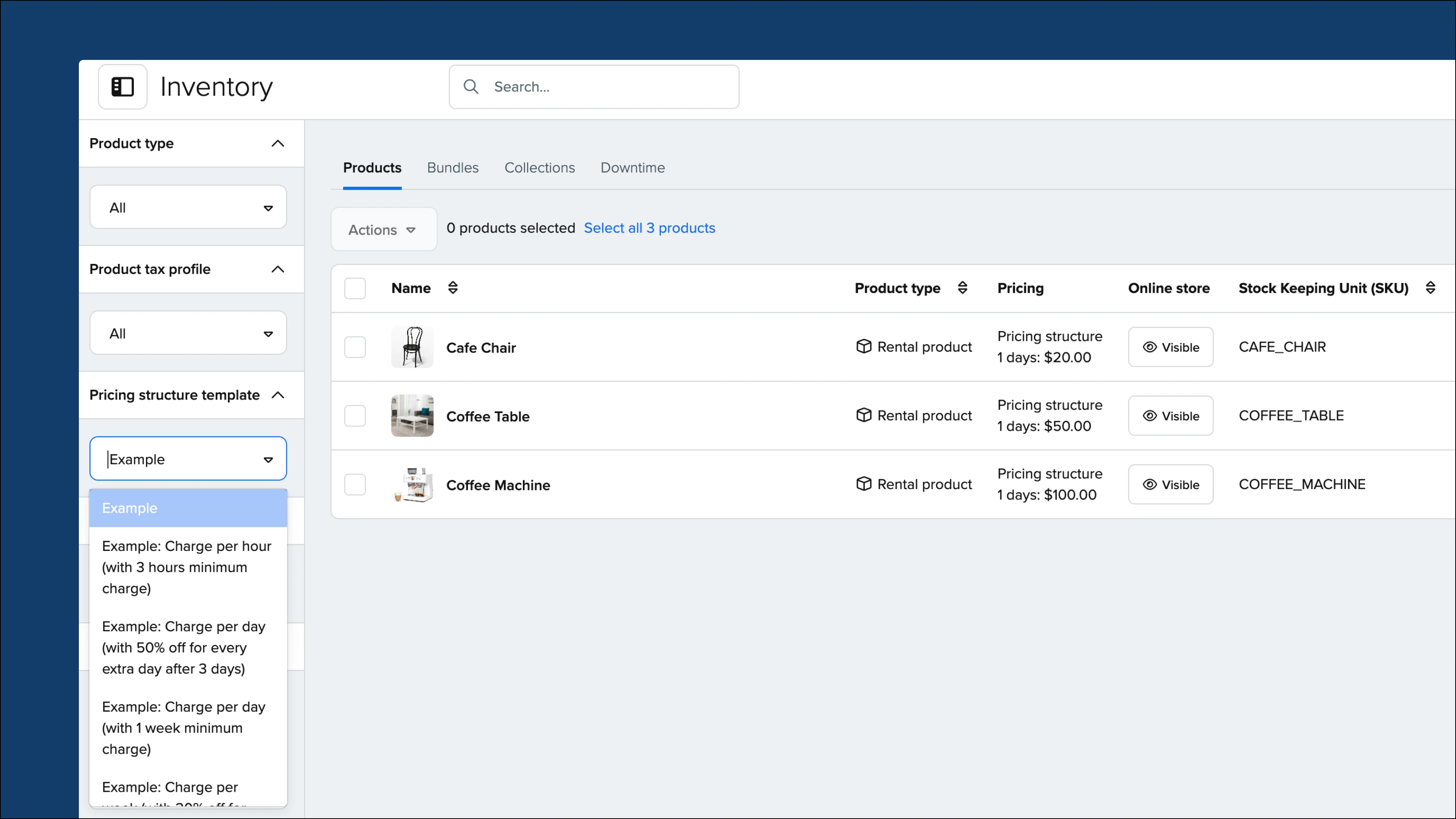Tick the select-all header checkbox
Viewport: 1456px width, 819px height.
click(355, 288)
